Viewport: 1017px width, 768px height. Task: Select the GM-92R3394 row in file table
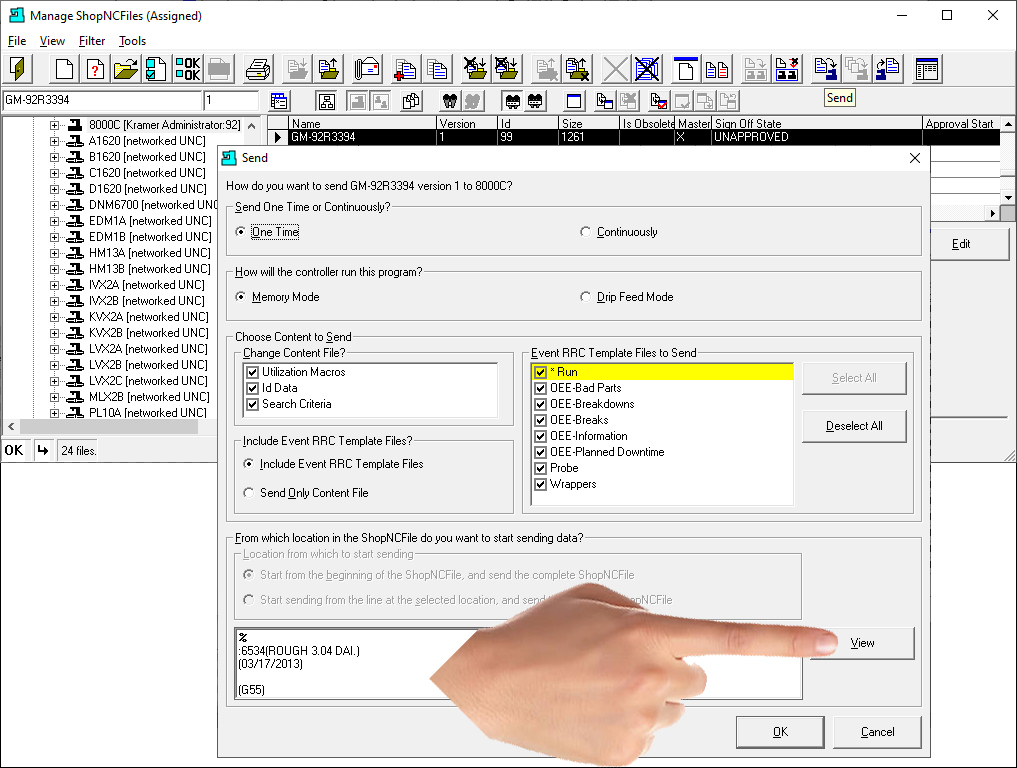click(x=634, y=138)
